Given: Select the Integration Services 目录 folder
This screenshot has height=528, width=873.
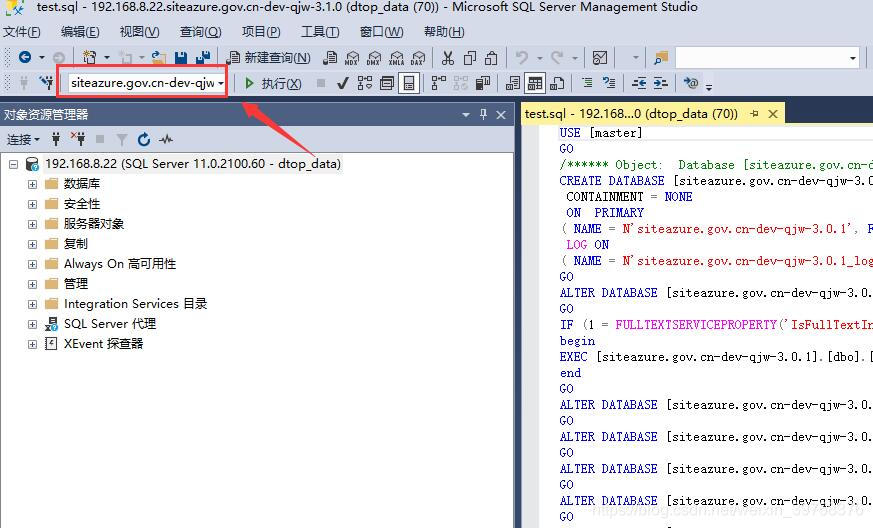Looking at the screenshot, I should [135, 304].
